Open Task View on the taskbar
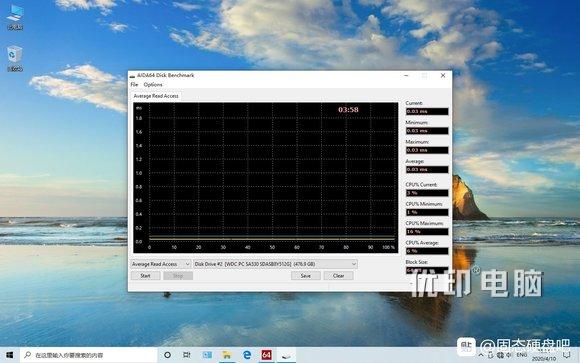The height and width of the screenshot is (363, 580). click(x=187, y=355)
